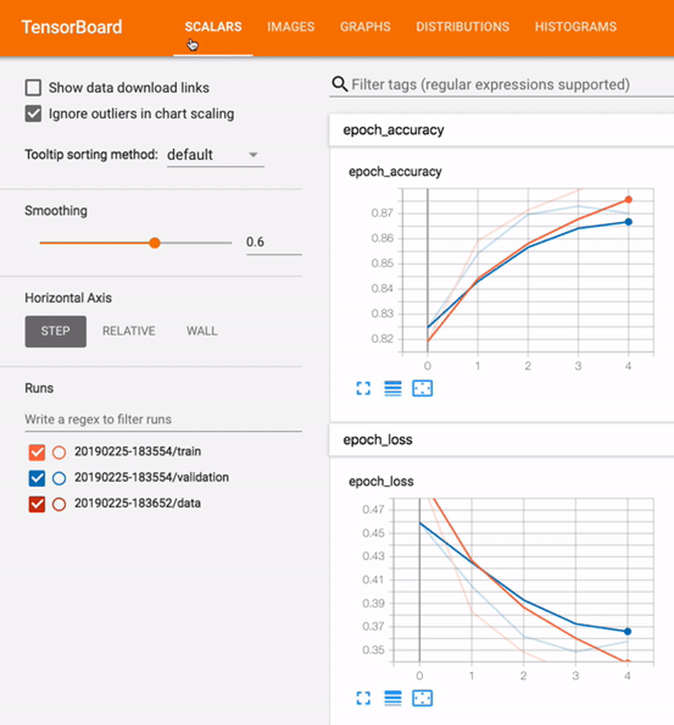Uncheck the 20190225-183554/validation run checkbox
This screenshot has height=725, width=674.
click(x=37, y=478)
